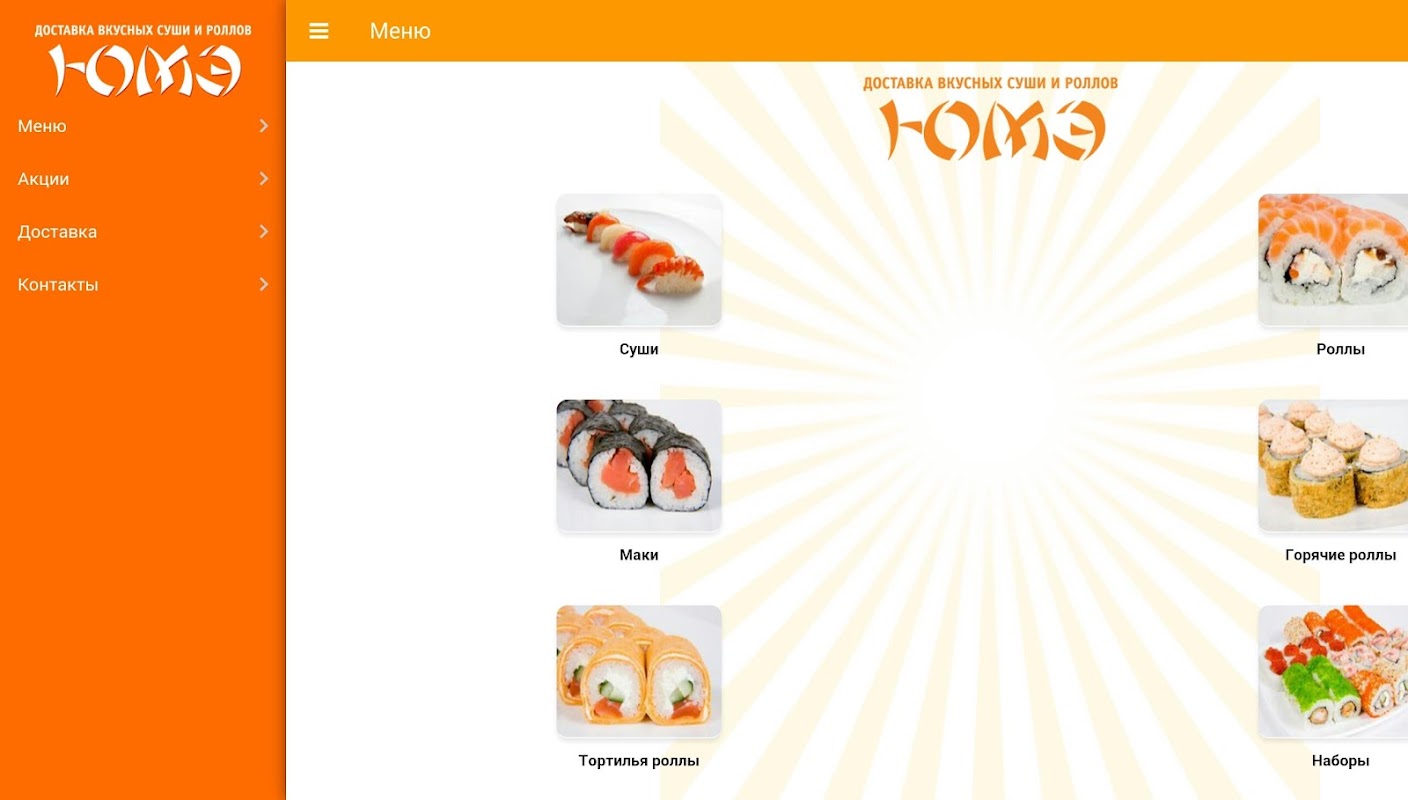Viewport: 1408px width, 800px height.
Task: Expand the Акции chevron arrow
Action: (x=264, y=179)
